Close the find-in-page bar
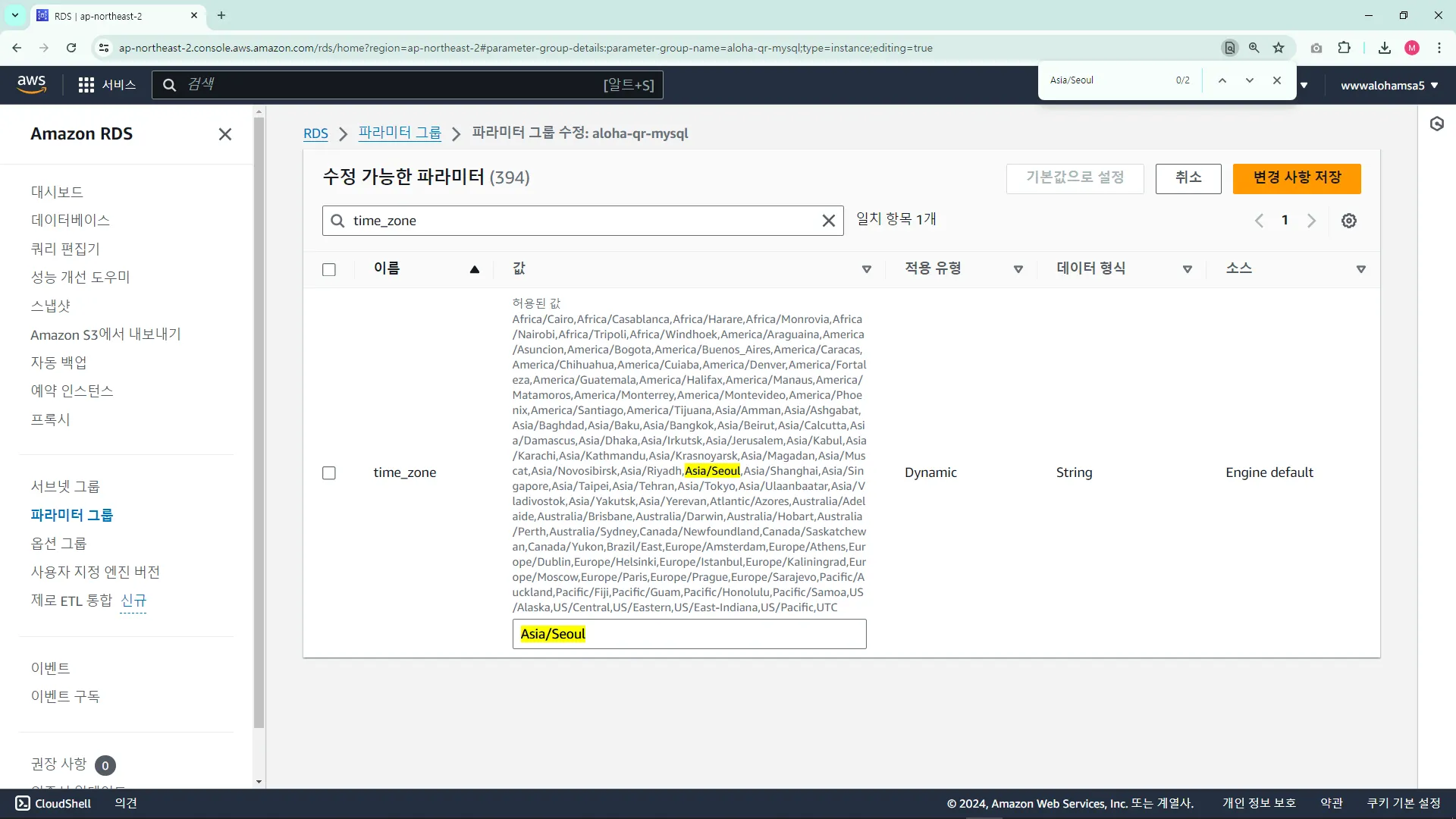 point(1277,80)
